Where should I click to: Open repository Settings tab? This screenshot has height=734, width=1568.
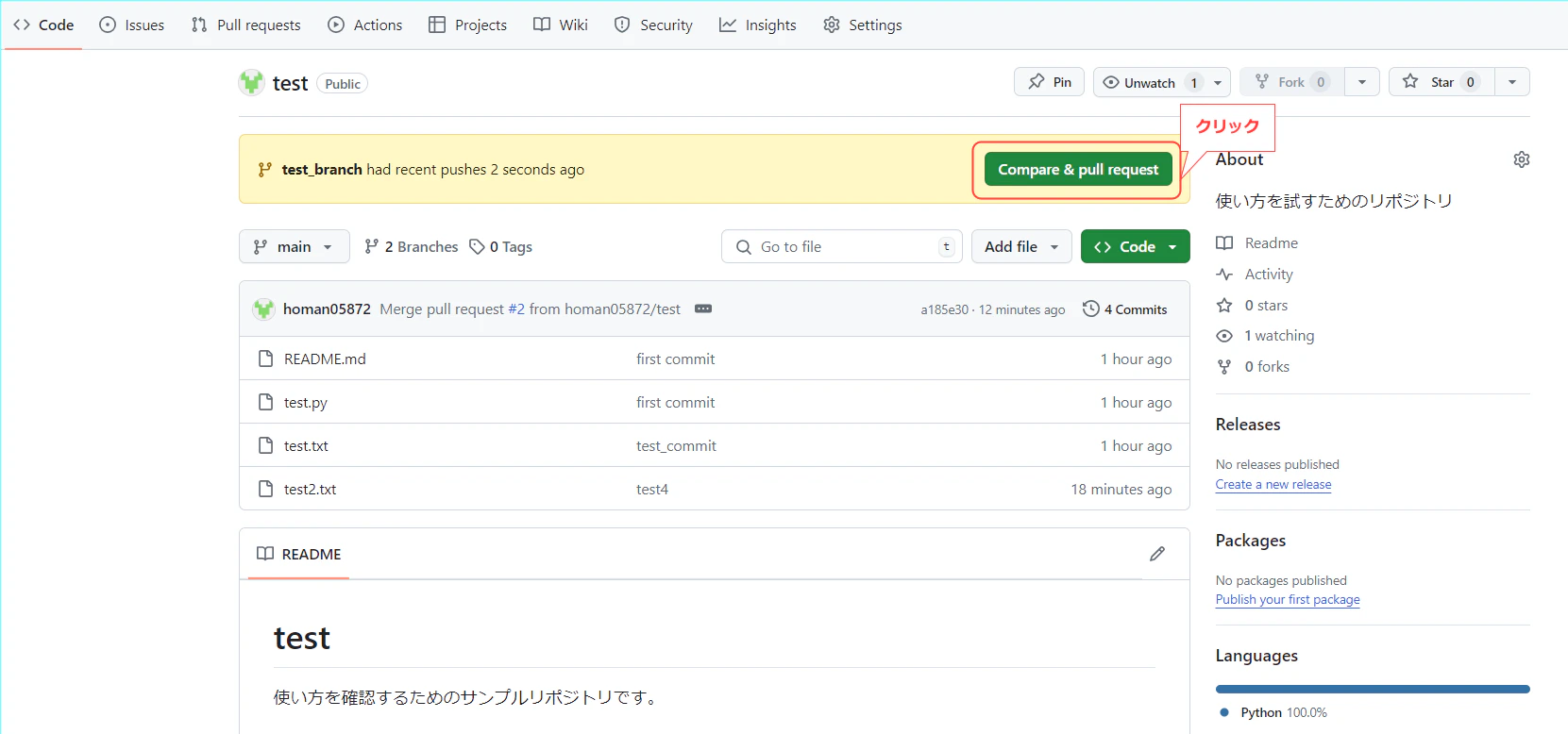(x=863, y=25)
